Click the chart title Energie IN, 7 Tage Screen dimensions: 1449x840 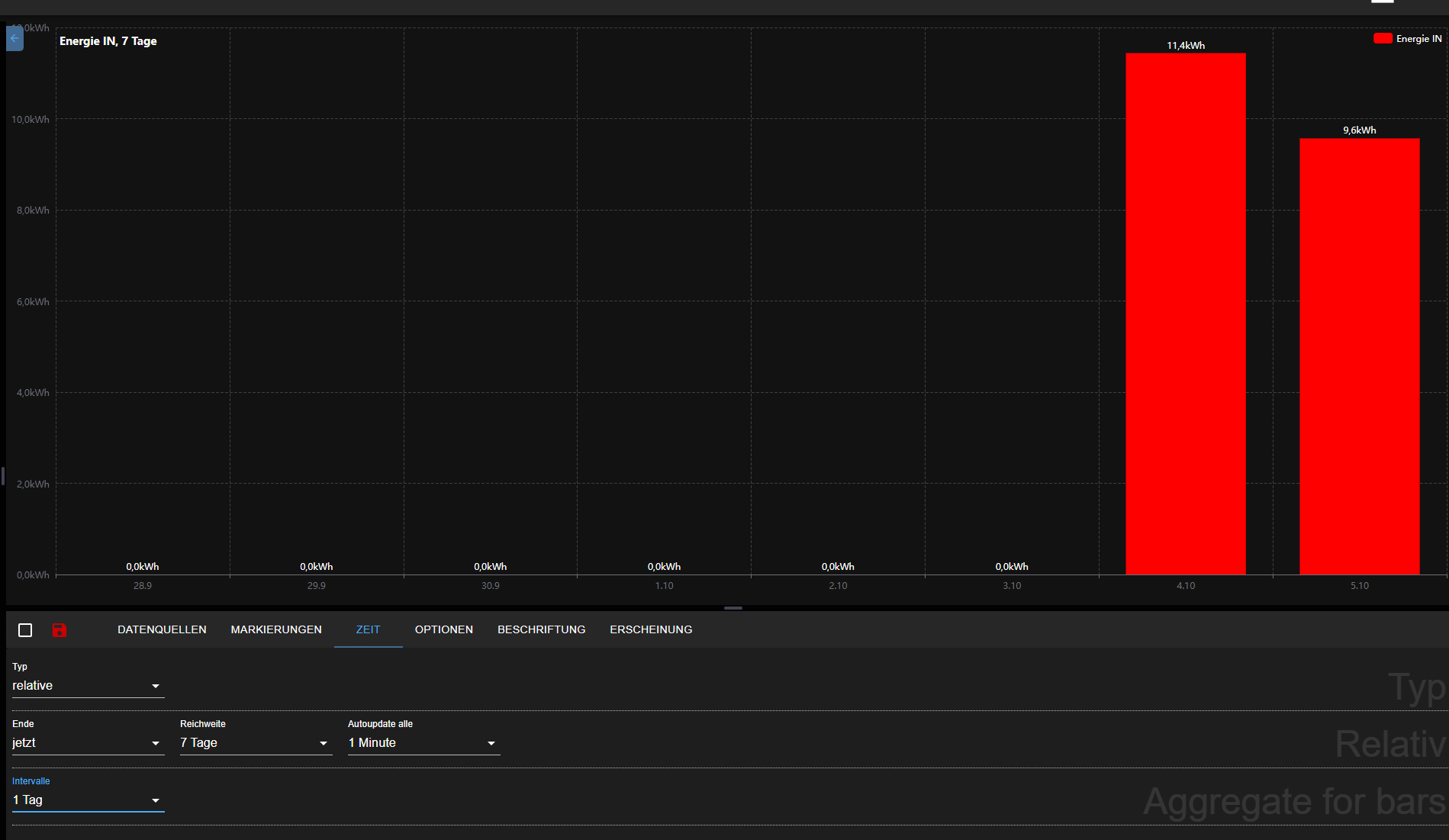(108, 41)
